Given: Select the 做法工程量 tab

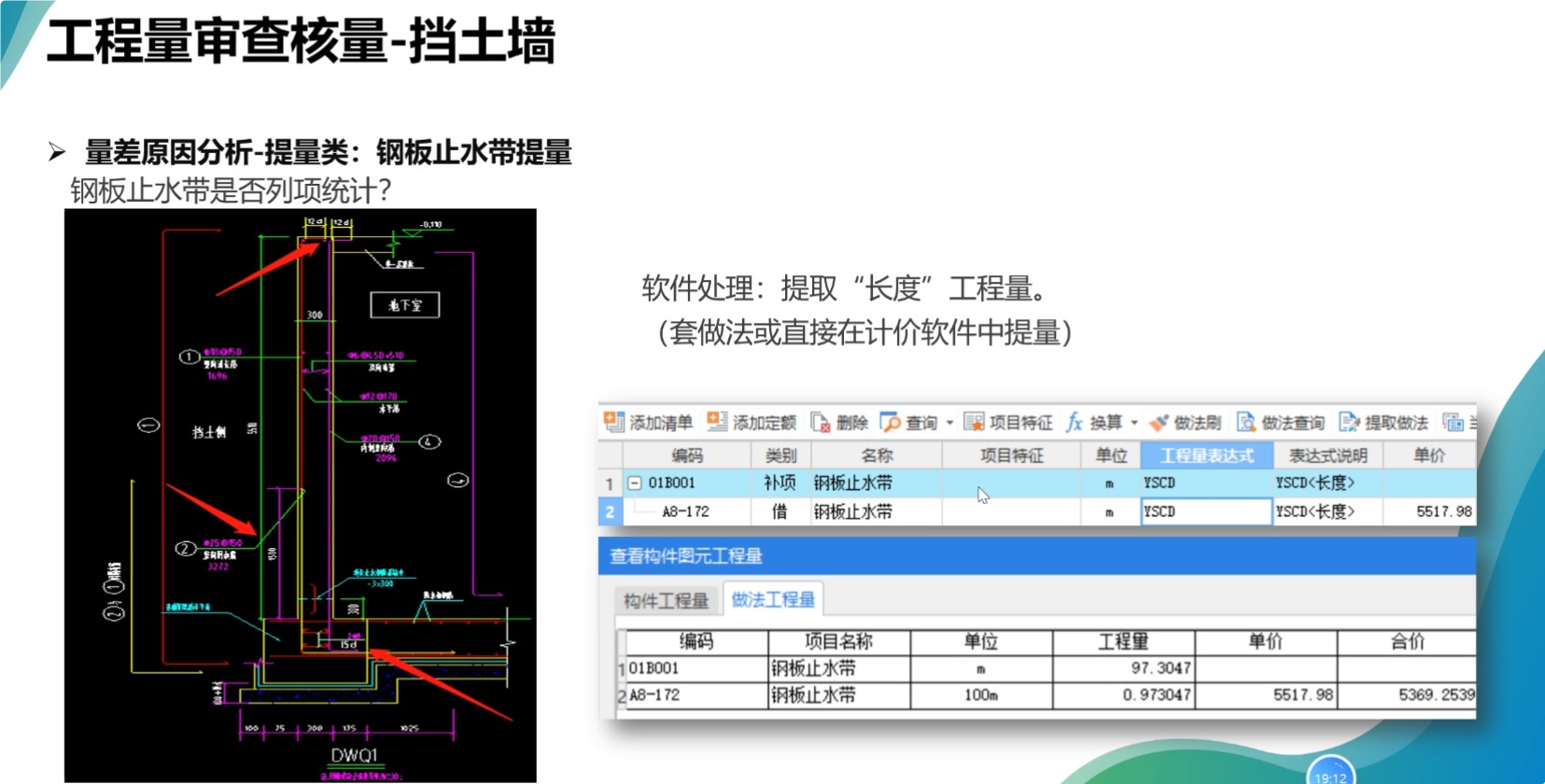Looking at the screenshot, I should point(772,599).
